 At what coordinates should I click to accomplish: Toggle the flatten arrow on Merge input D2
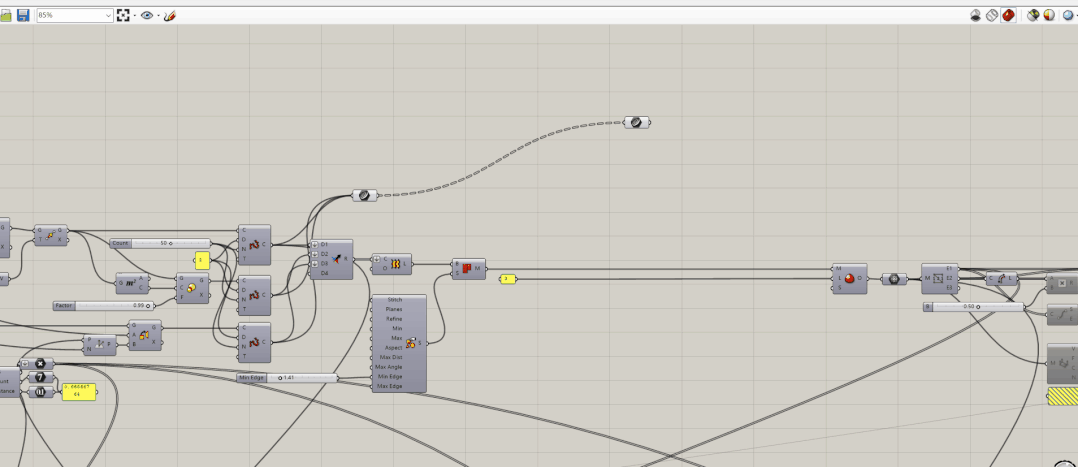click(315, 254)
